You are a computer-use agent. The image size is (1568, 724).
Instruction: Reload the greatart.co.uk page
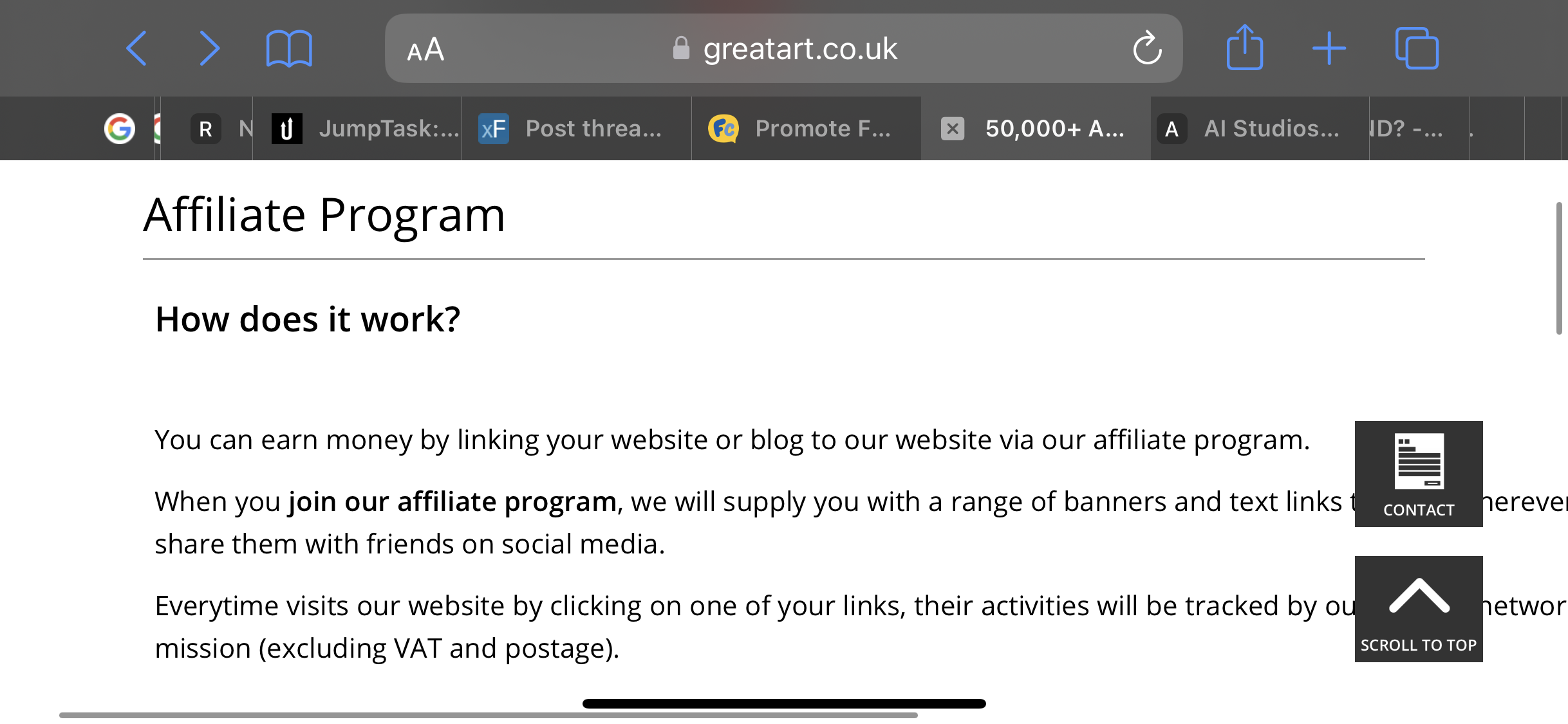1147,48
